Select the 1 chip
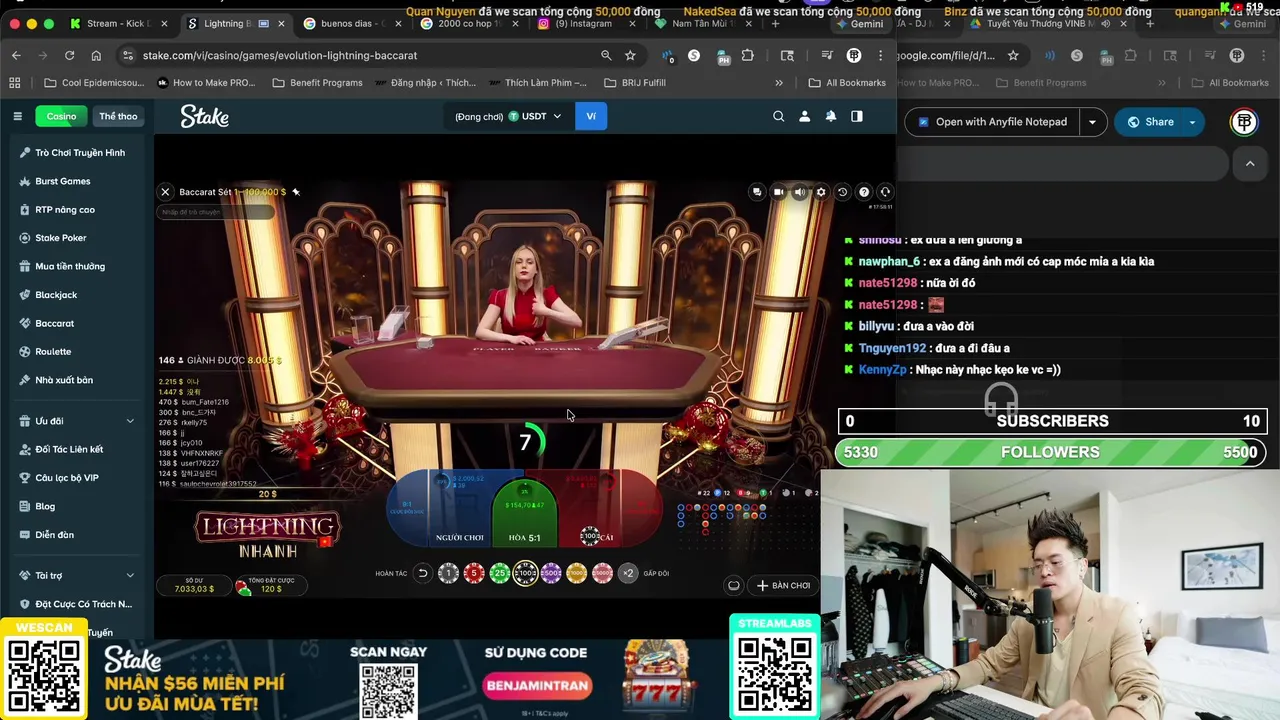The image size is (1280, 720). point(448,573)
